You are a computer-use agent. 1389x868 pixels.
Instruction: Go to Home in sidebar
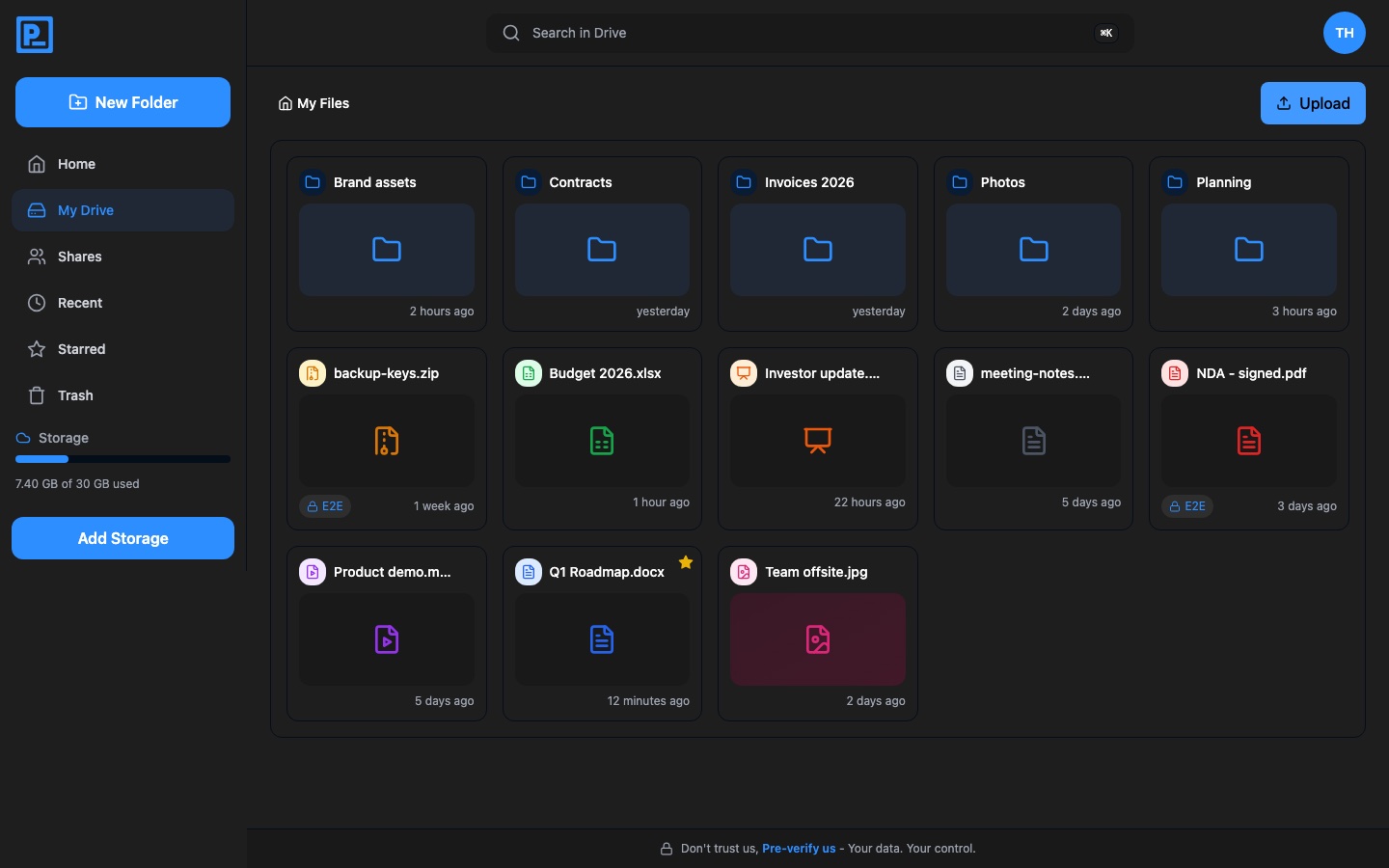pos(123,164)
